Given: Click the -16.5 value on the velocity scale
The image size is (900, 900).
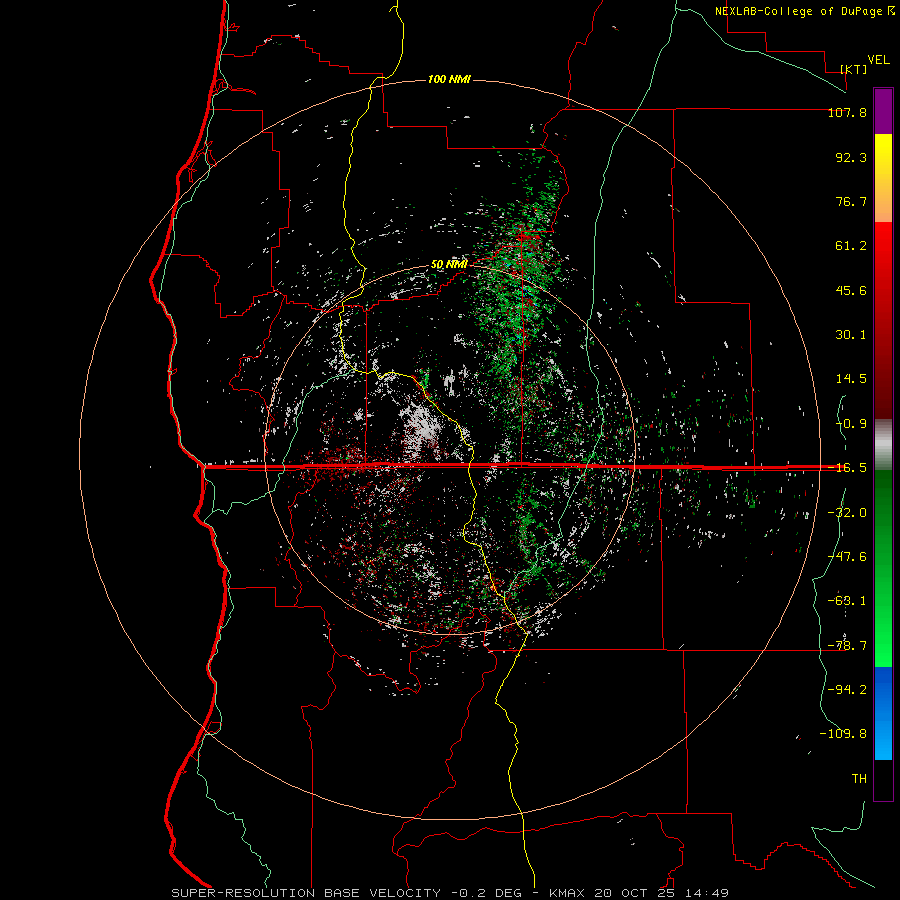Looking at the screenshot, I should (x=847, y=468).
